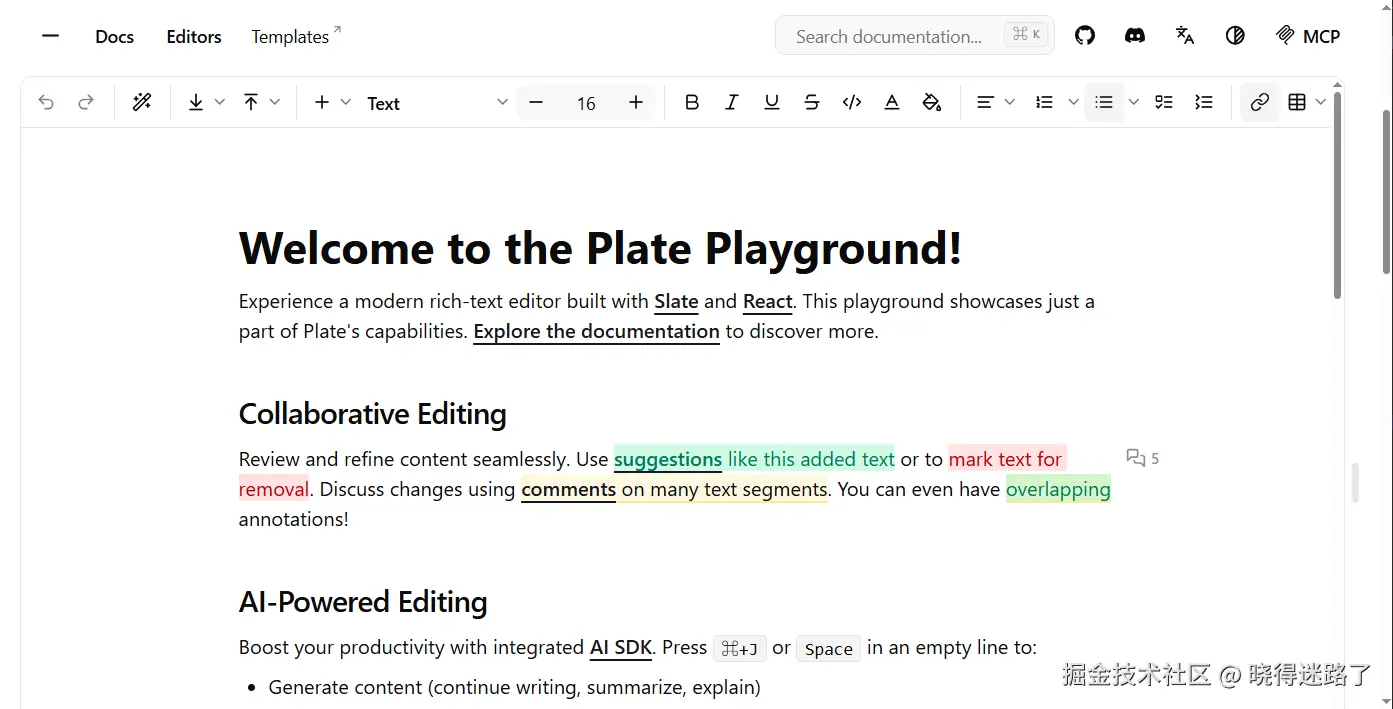Click the Search documentation field
The width and height of the screenshot is (1393, 709).
click(914, 36)
